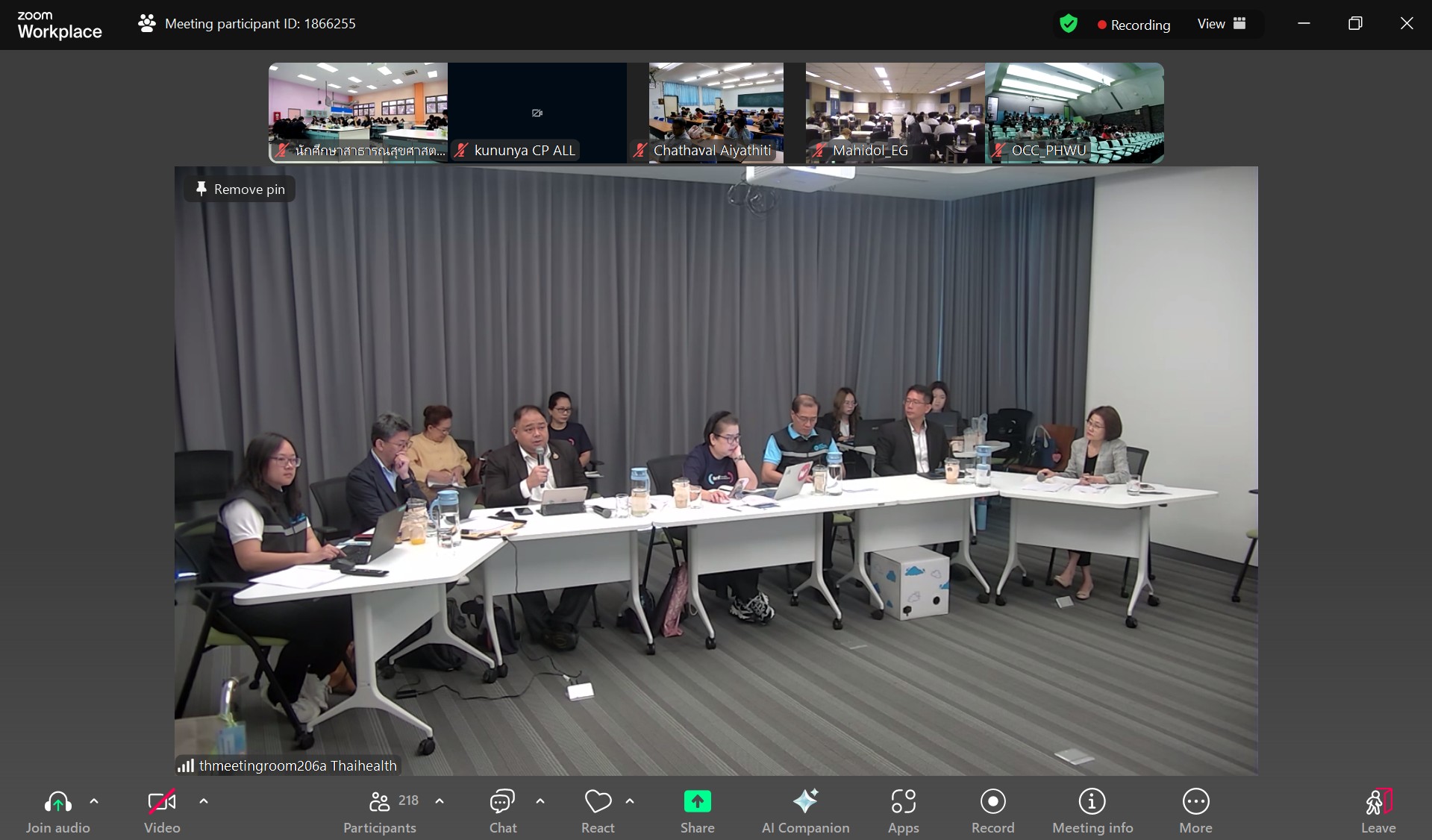The width and height of the screenshot is (1432, 840).
Task: Select the Mahidol_EG video thumbnail
Action: [895, 112]
